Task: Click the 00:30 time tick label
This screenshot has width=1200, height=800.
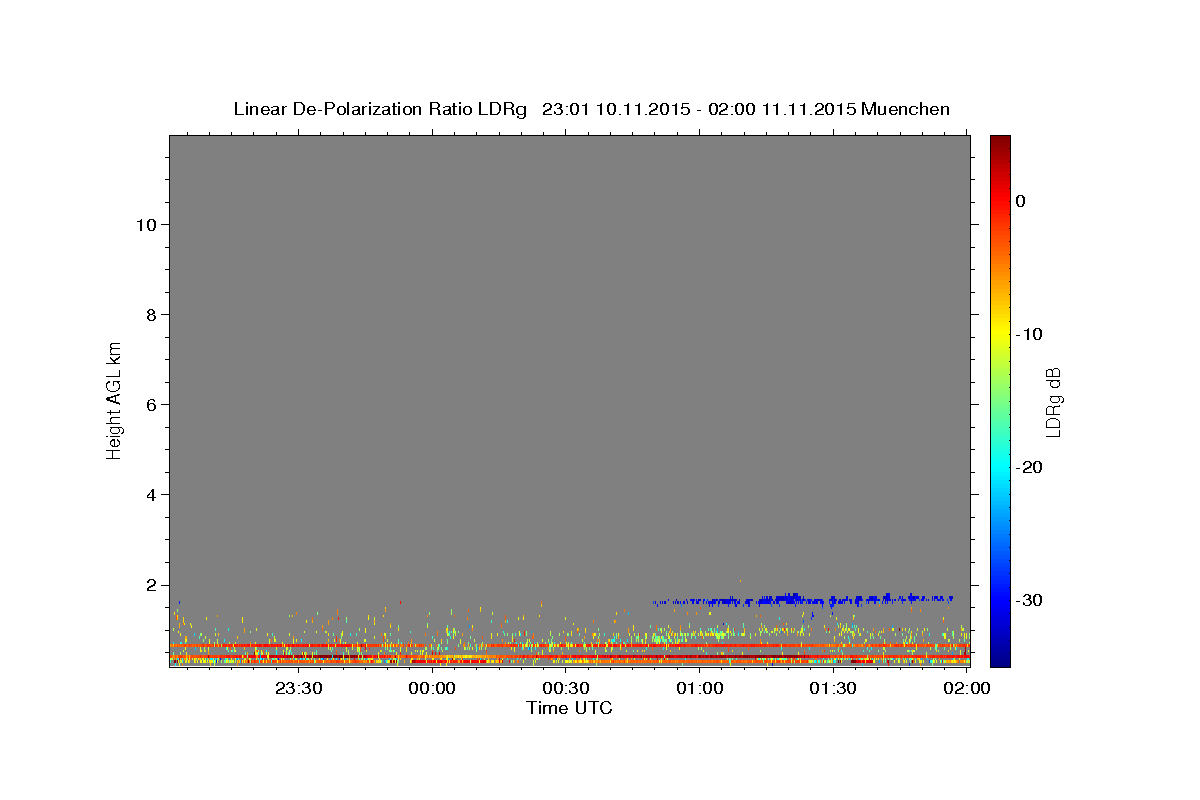Action: [x=566, y=688]
